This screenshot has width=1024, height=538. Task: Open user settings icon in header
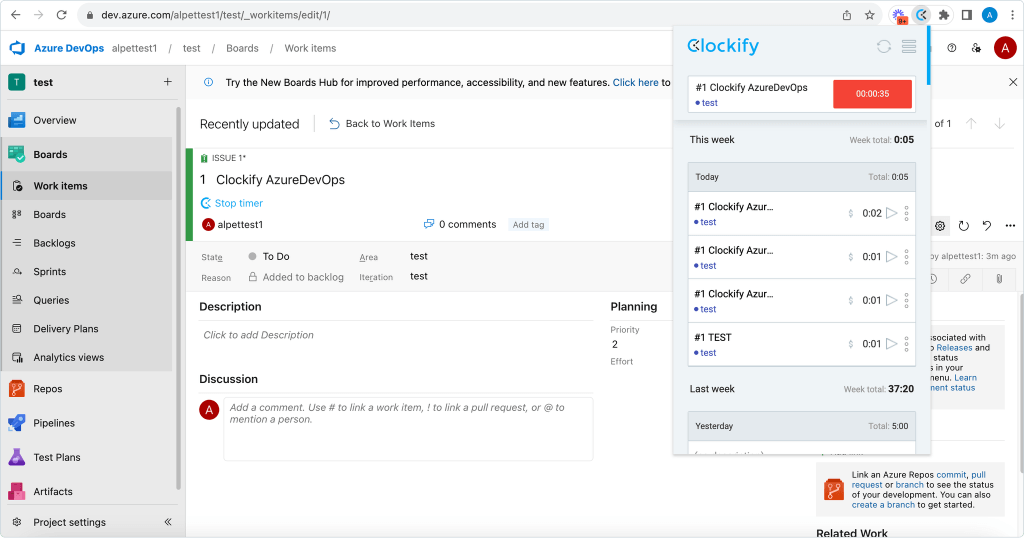pos(976,48)
